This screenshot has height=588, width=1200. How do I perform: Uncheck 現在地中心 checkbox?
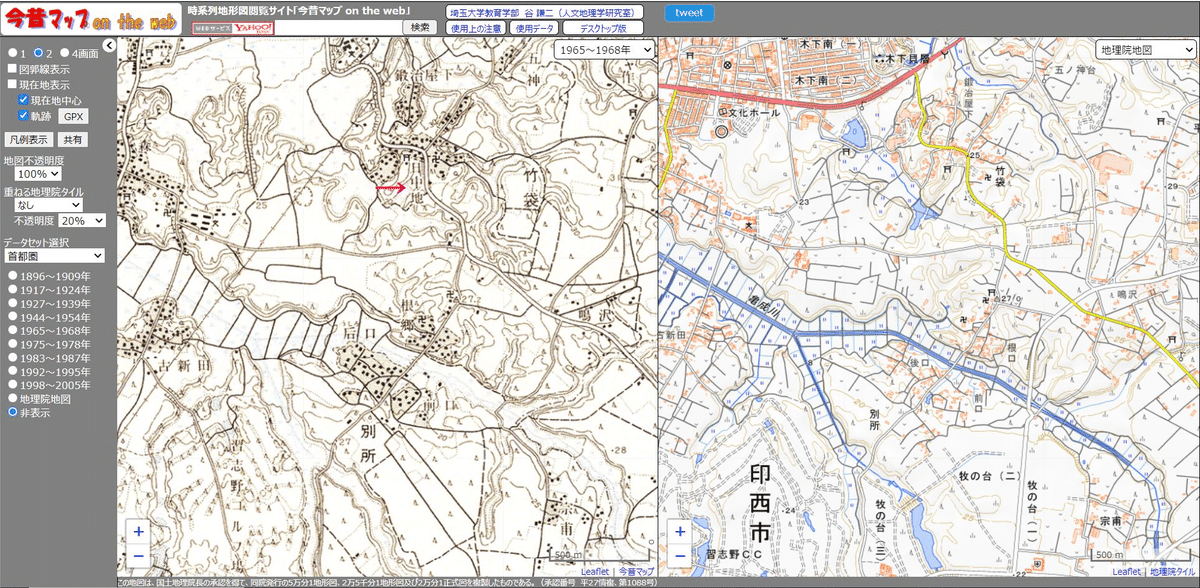23,100
